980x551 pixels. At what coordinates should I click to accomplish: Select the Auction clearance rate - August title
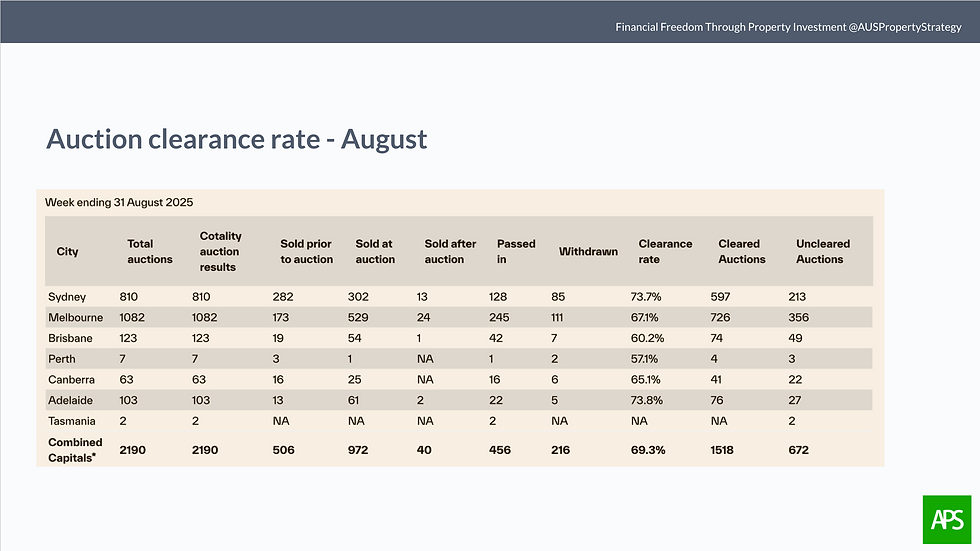tap(236, 138)
